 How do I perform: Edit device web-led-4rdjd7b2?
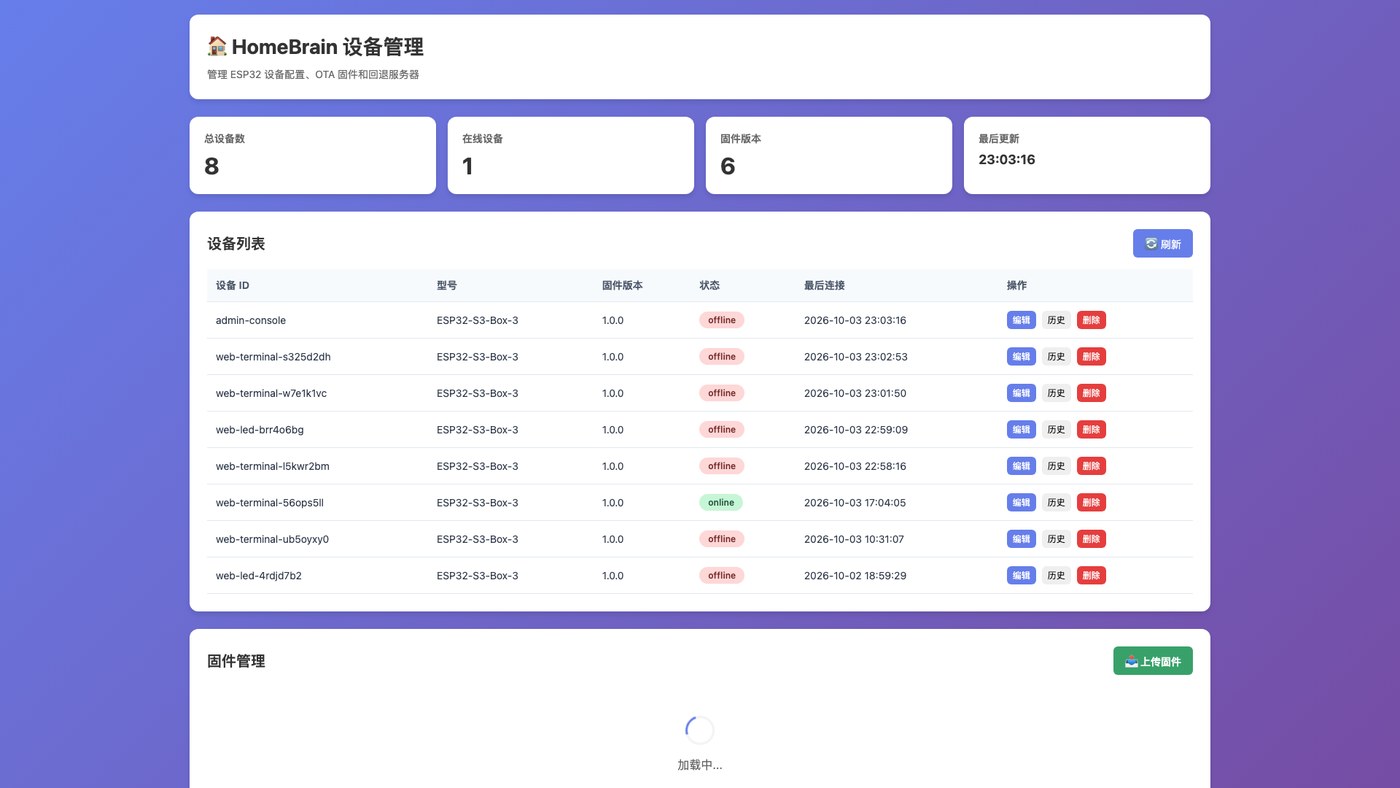pyautogui.click(x=1021, y=576)
